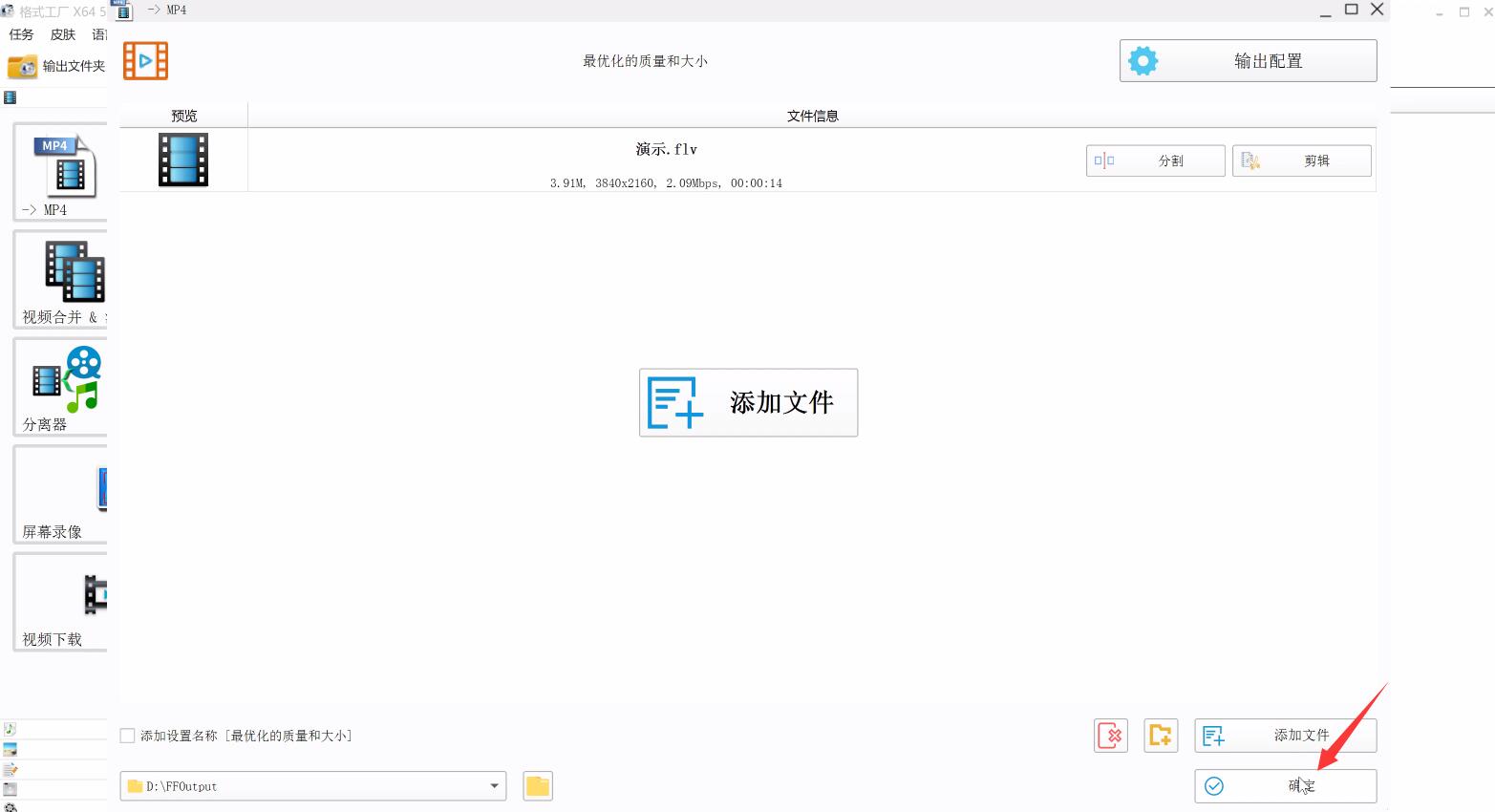
Task: Open the picture category landscape icon
Action: (x=10, y=750)
